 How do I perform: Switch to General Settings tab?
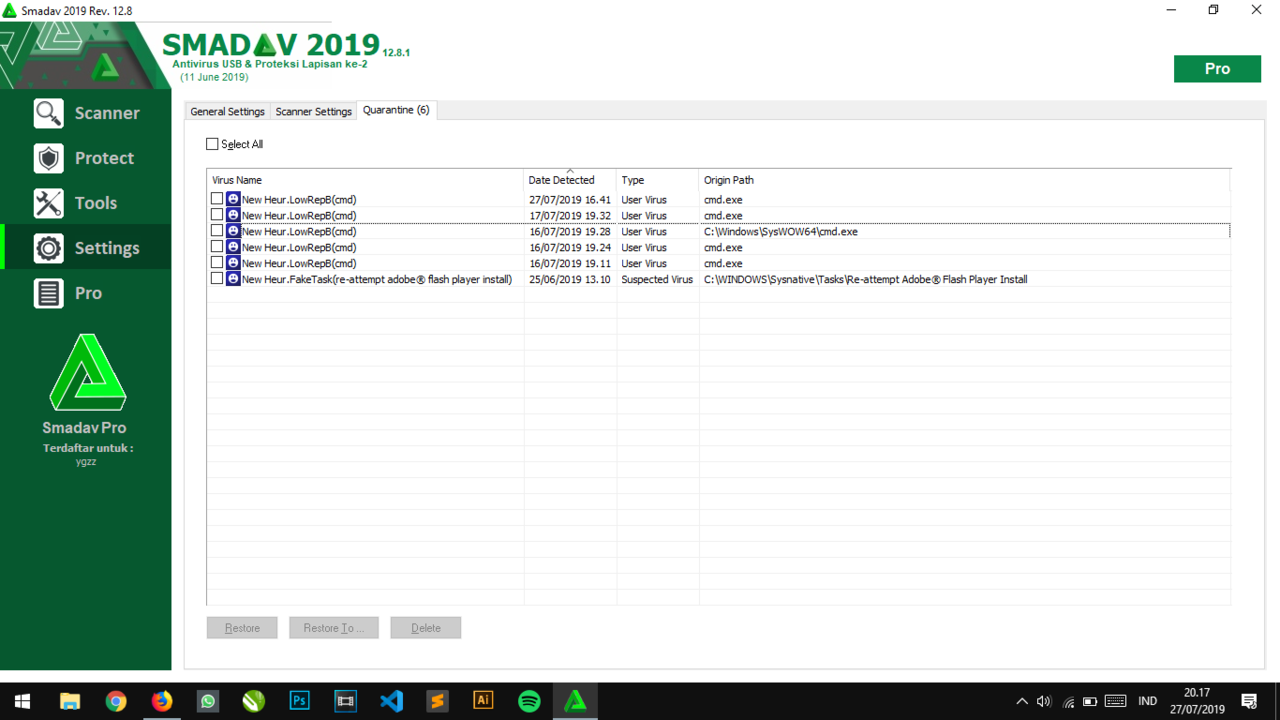point(227,111)
